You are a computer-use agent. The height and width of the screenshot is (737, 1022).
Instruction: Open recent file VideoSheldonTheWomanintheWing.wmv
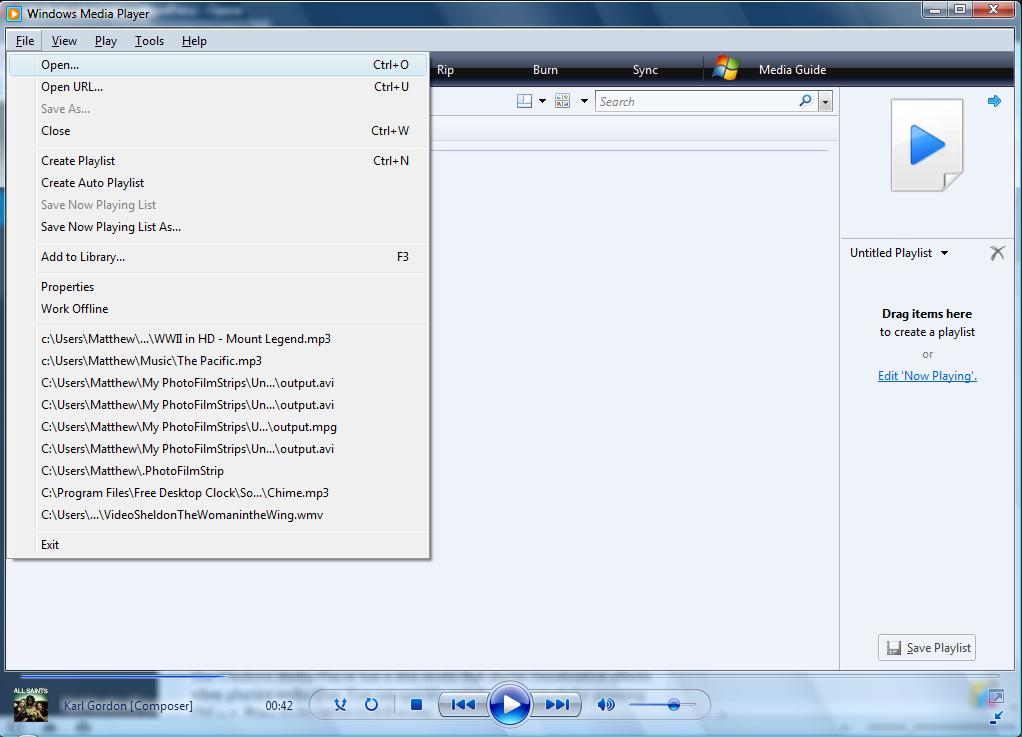218,515
